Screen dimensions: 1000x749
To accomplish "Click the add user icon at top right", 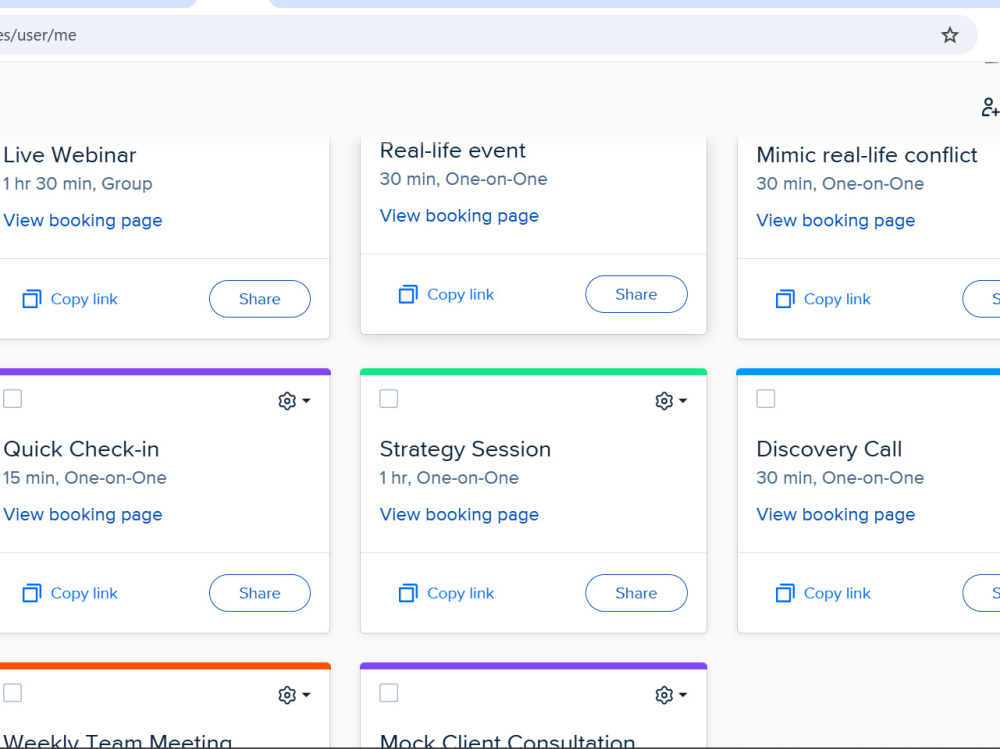I will [x=990, y=107].
